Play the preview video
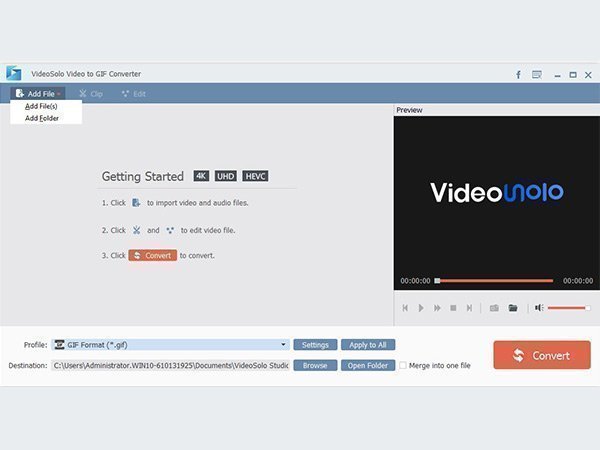Viewport: 600px width, 450px height. (x=421, y=308)
